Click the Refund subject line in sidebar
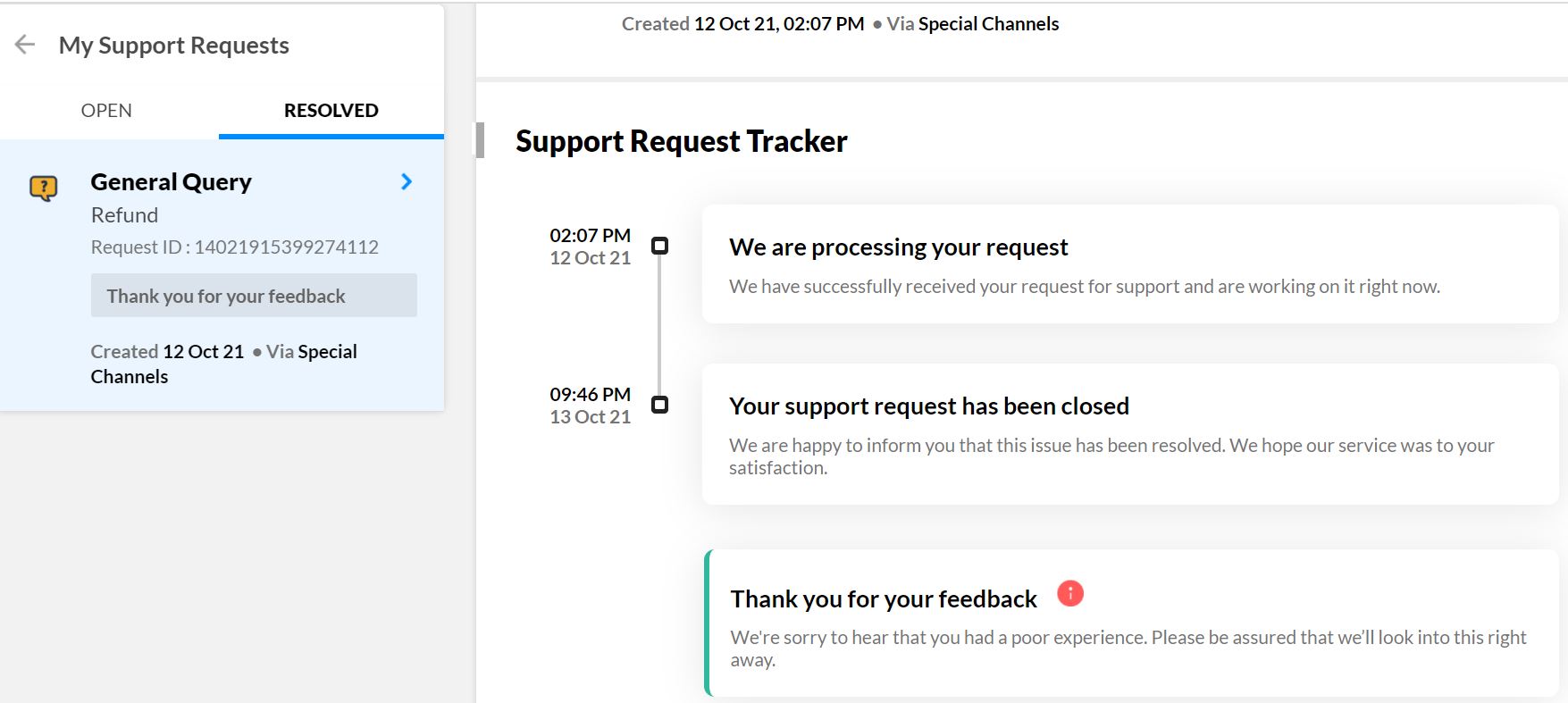The height and width of the screenshot is (703, 1568). coord(124,215)
